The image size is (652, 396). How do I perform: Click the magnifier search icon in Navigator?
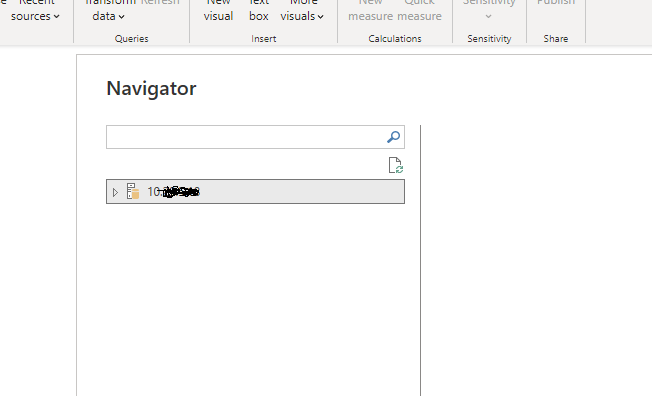[393, 137]
